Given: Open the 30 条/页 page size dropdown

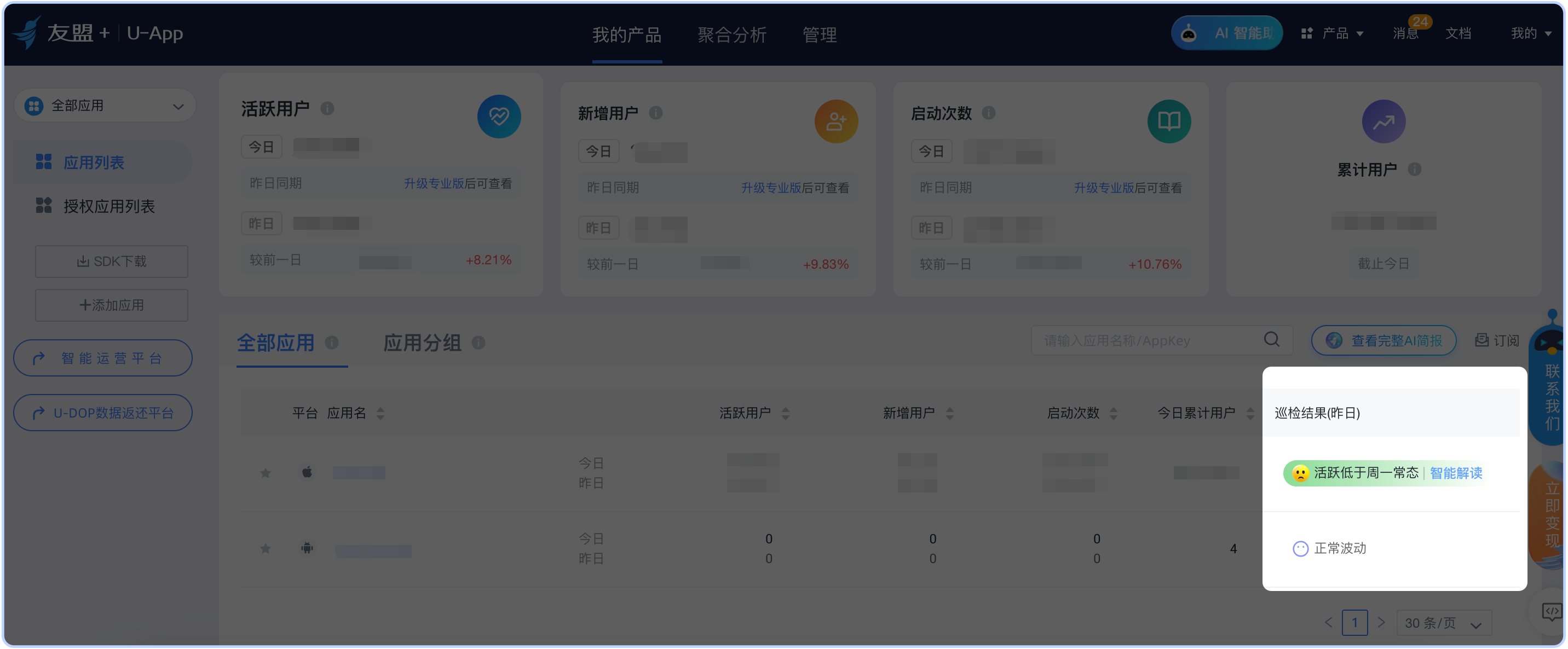Looking at the screenshot, I should 1443,622.
